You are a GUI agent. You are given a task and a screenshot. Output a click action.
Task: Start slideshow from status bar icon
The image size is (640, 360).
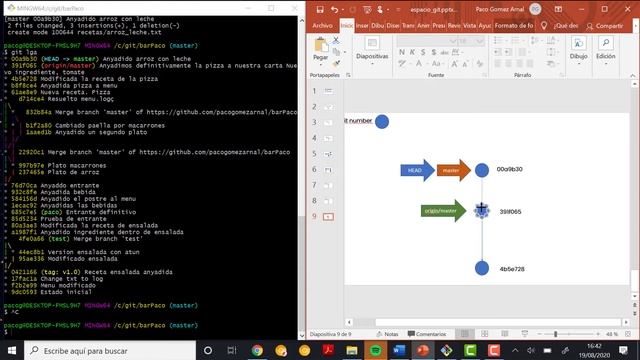click(524, 334)
